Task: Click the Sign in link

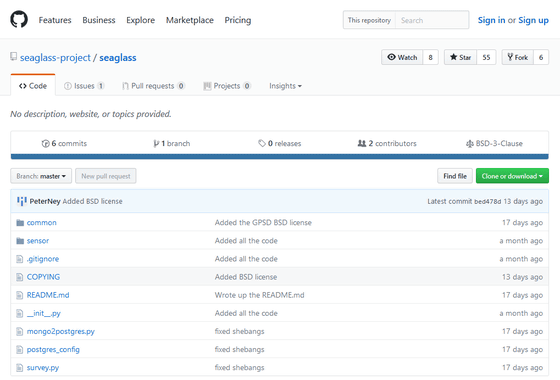Action: tap(491, 20)
